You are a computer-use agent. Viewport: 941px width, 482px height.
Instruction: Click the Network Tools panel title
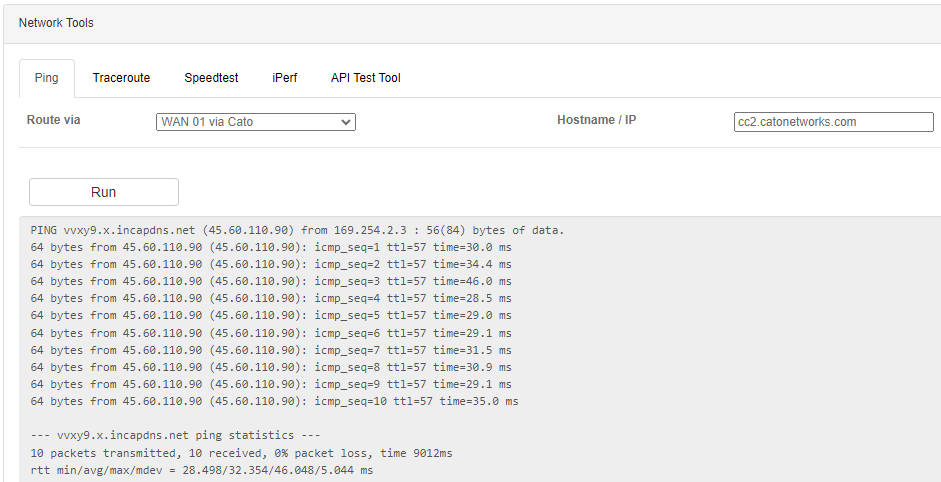(x=56, y=23)
